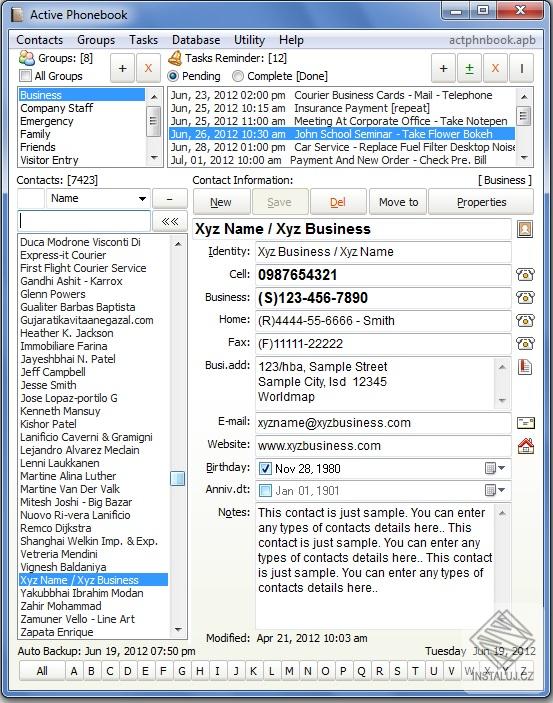Open the Contacts menu
Viewport: 553px width, 703px height.
39,40
